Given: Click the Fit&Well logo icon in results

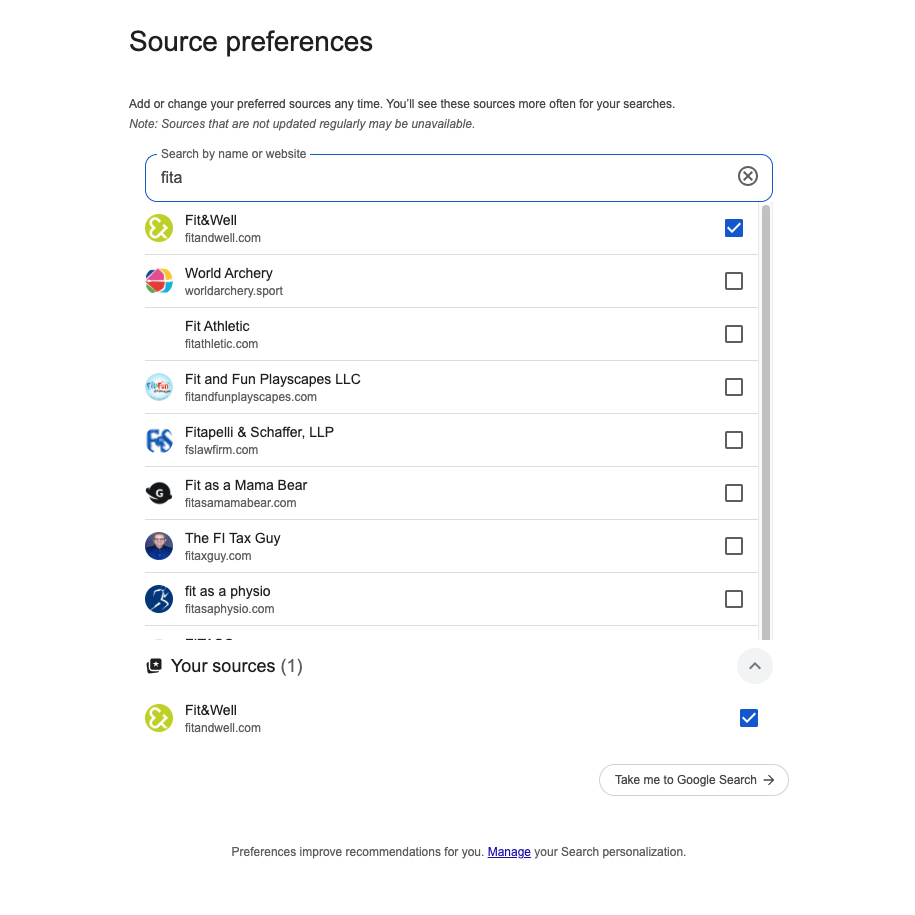Looking at the screenshot, I should click(x=159, y=228).
